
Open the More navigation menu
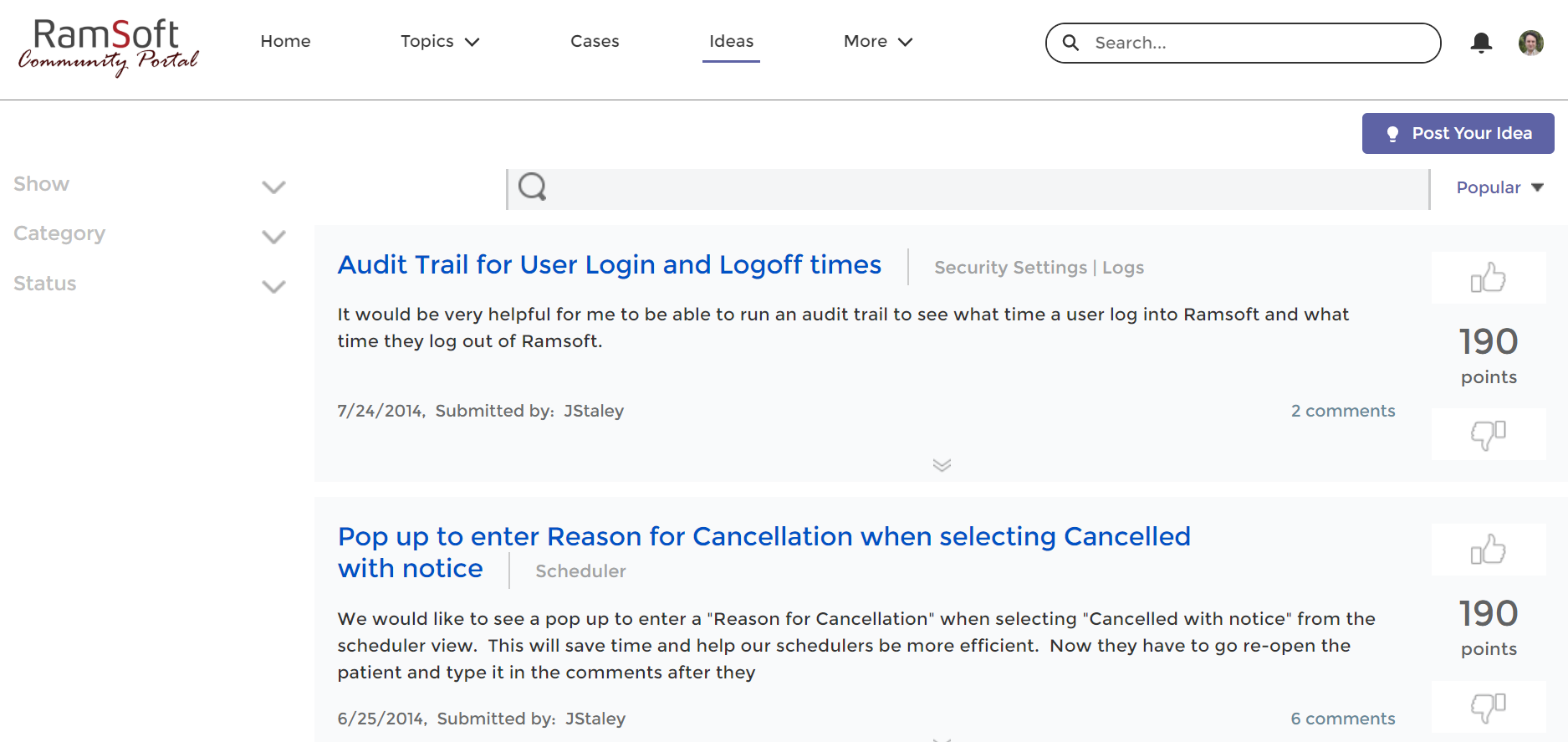coord(877,42)
